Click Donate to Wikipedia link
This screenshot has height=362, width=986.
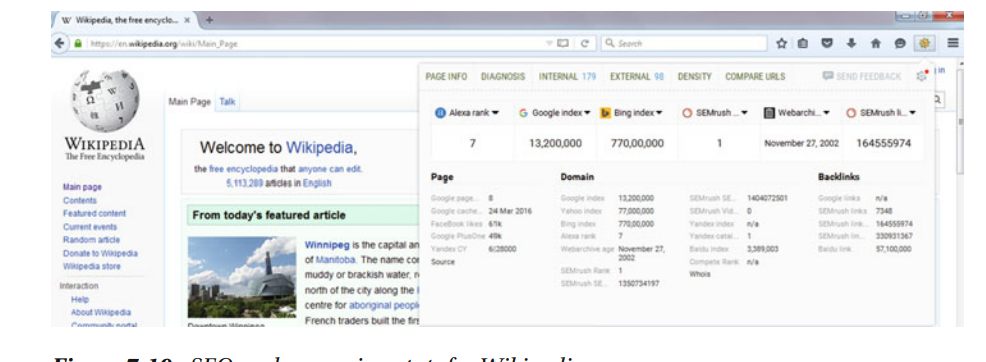pos(100,253)
